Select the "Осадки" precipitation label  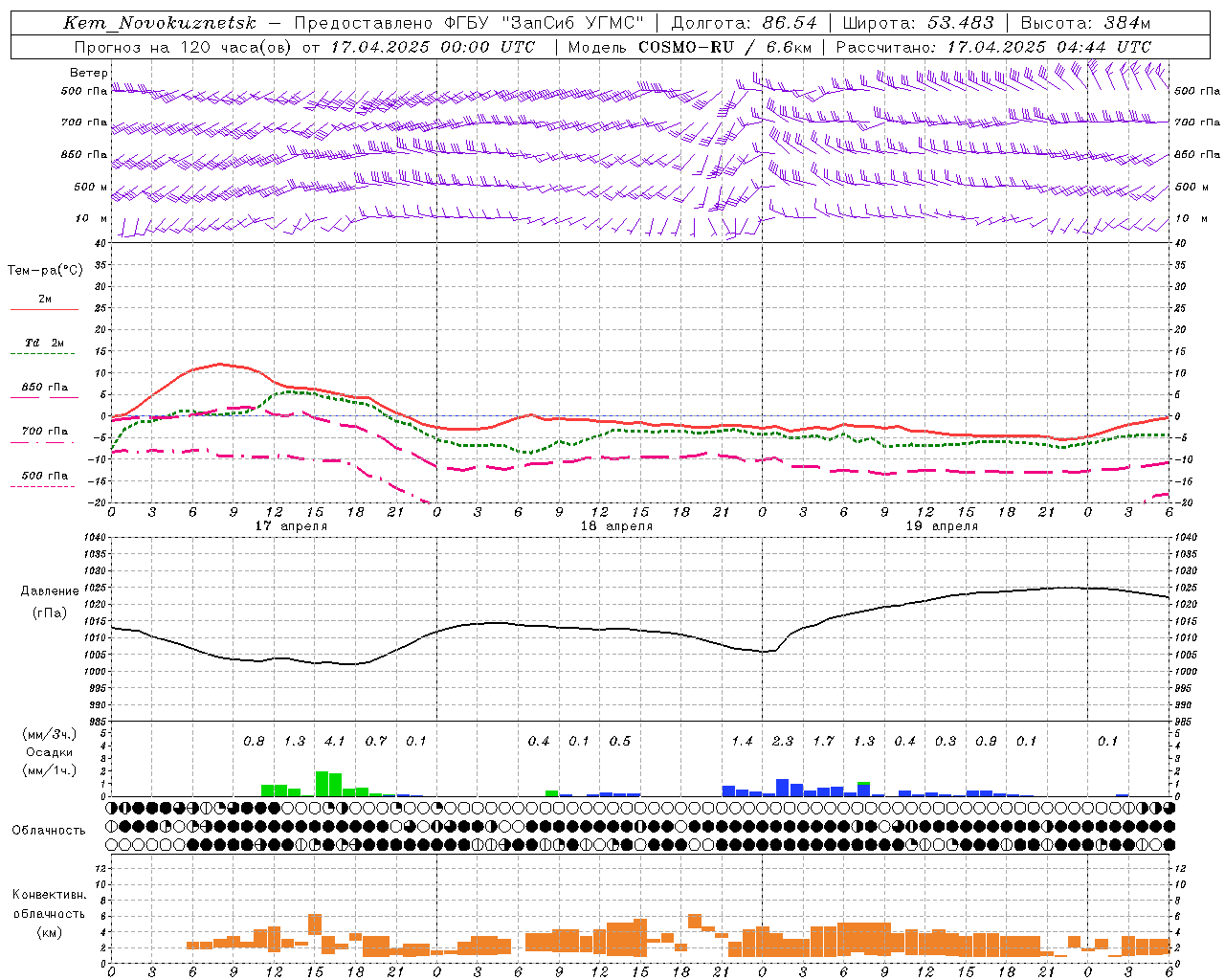pos(50,753)
